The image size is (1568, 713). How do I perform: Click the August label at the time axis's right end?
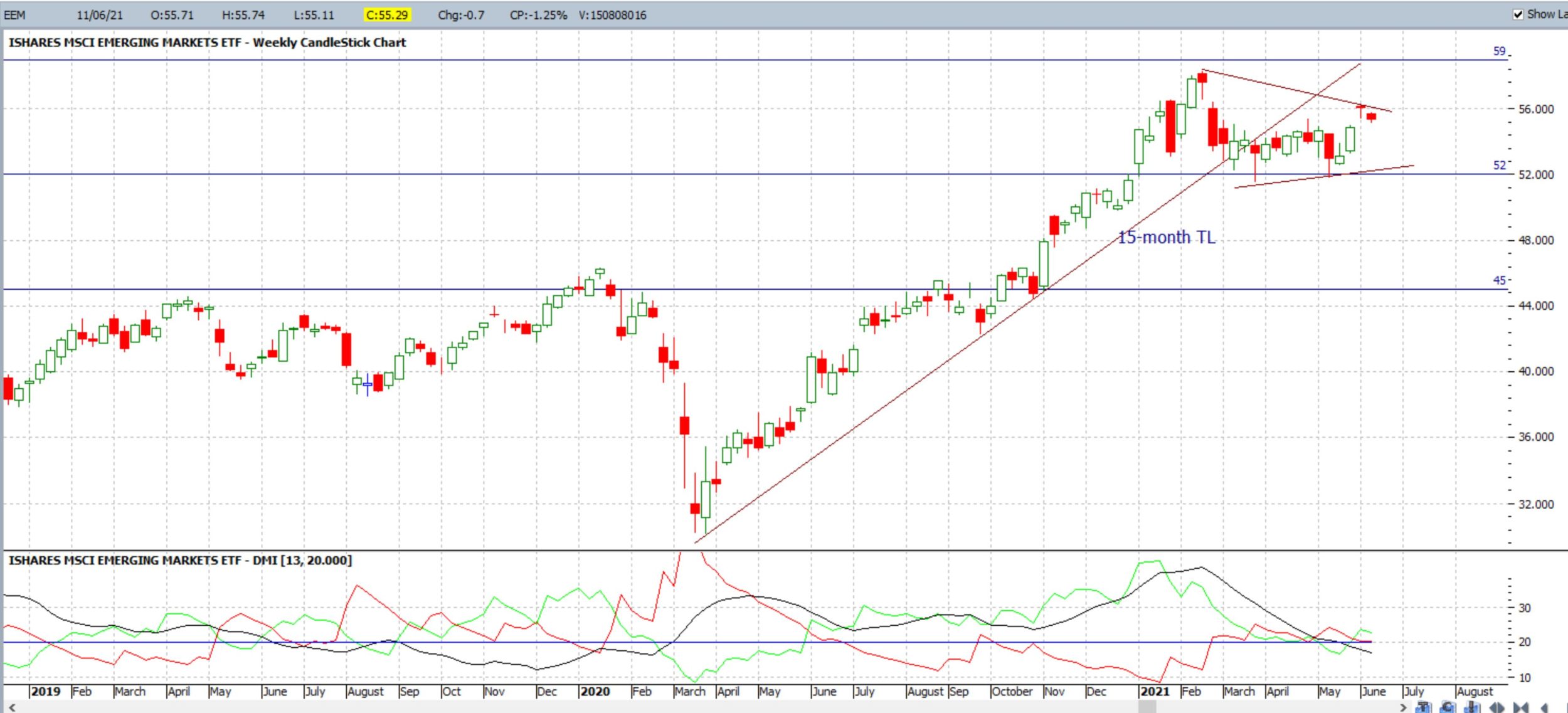click(x=1475, y=692)
